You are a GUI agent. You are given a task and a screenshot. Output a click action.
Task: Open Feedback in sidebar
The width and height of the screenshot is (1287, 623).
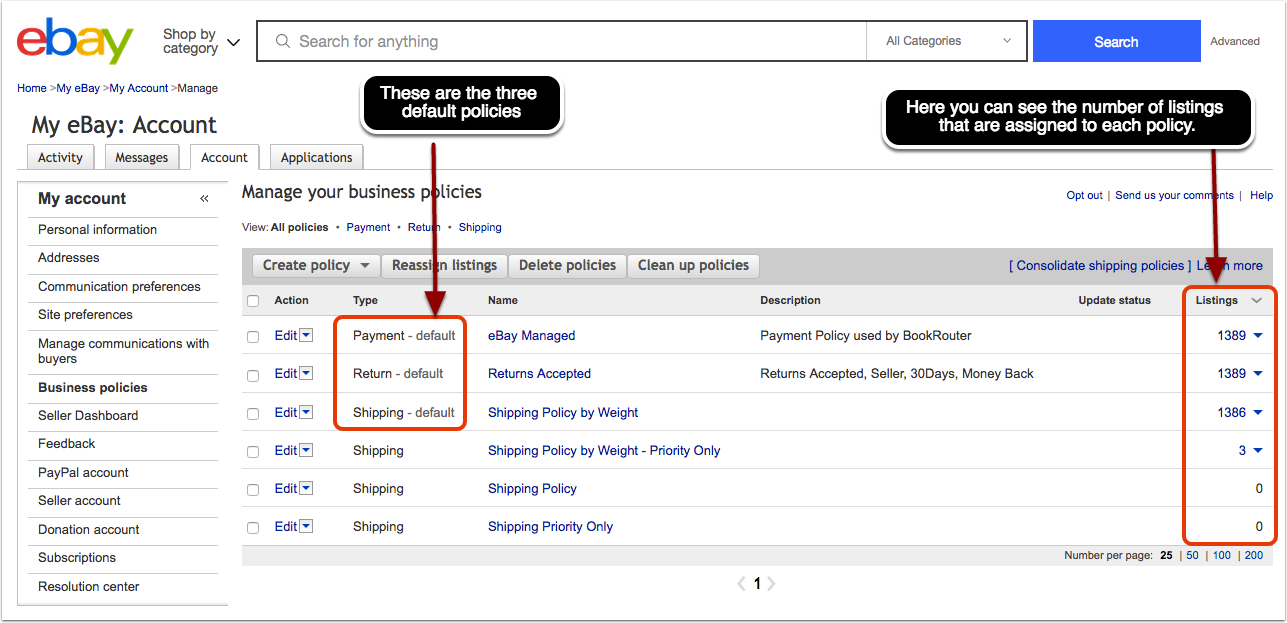[x=66, y=443]
